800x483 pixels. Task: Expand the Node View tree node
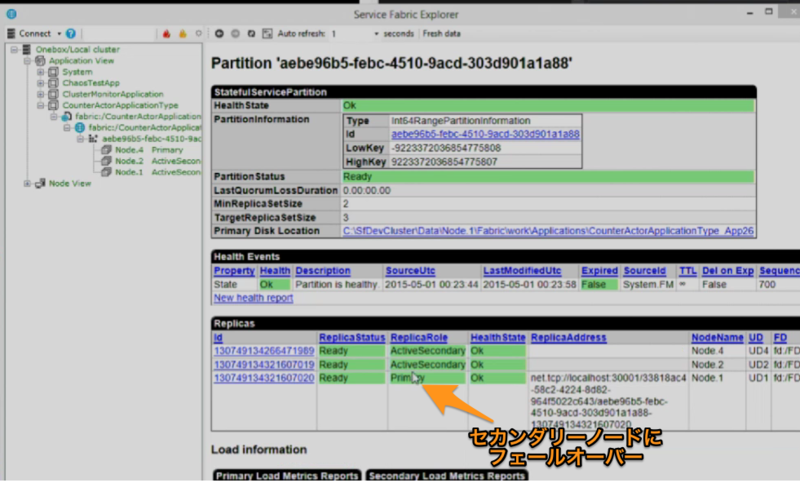pos(27,184)
